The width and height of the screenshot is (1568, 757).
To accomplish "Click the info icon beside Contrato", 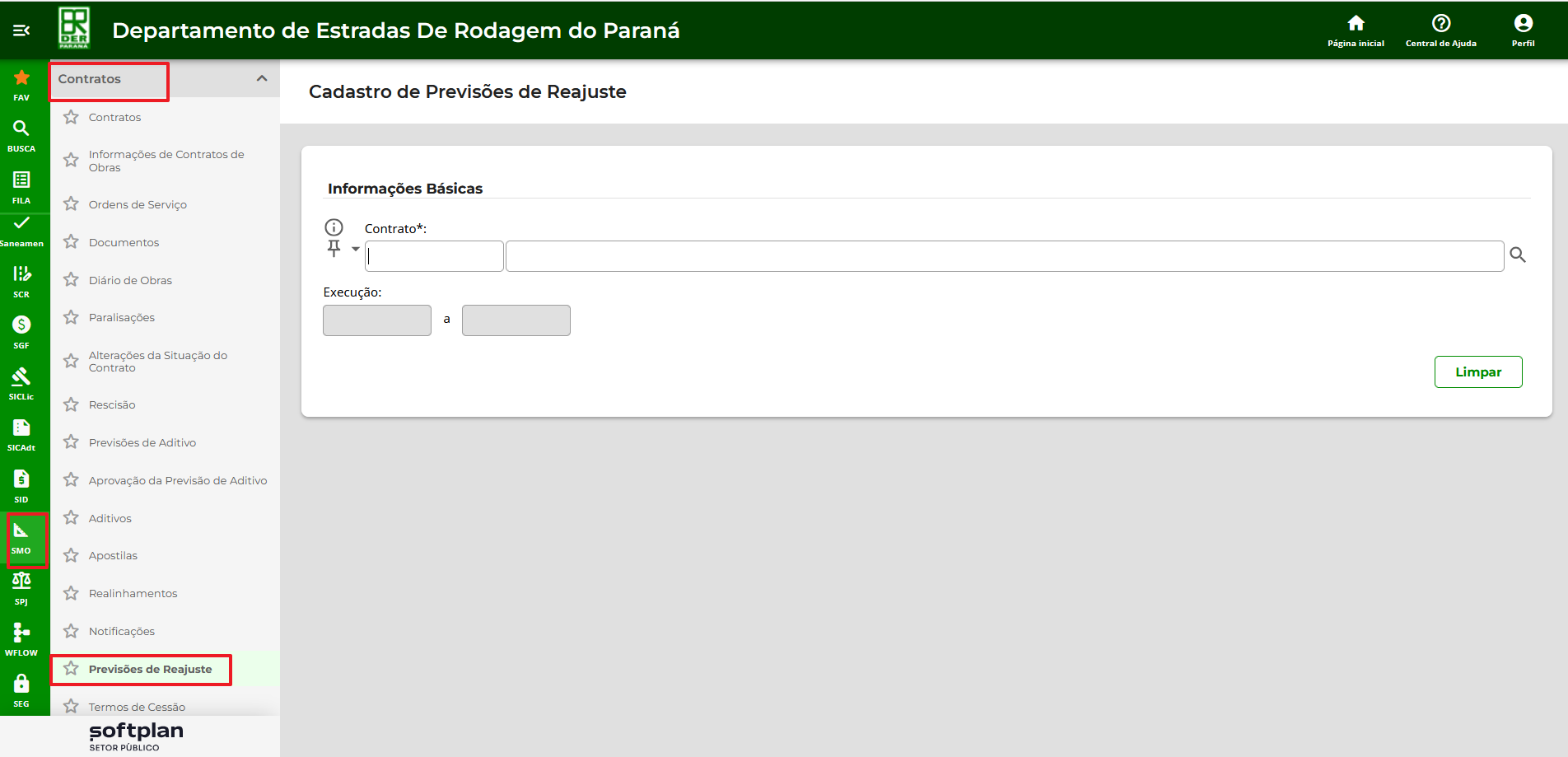I will pos(334,227).
